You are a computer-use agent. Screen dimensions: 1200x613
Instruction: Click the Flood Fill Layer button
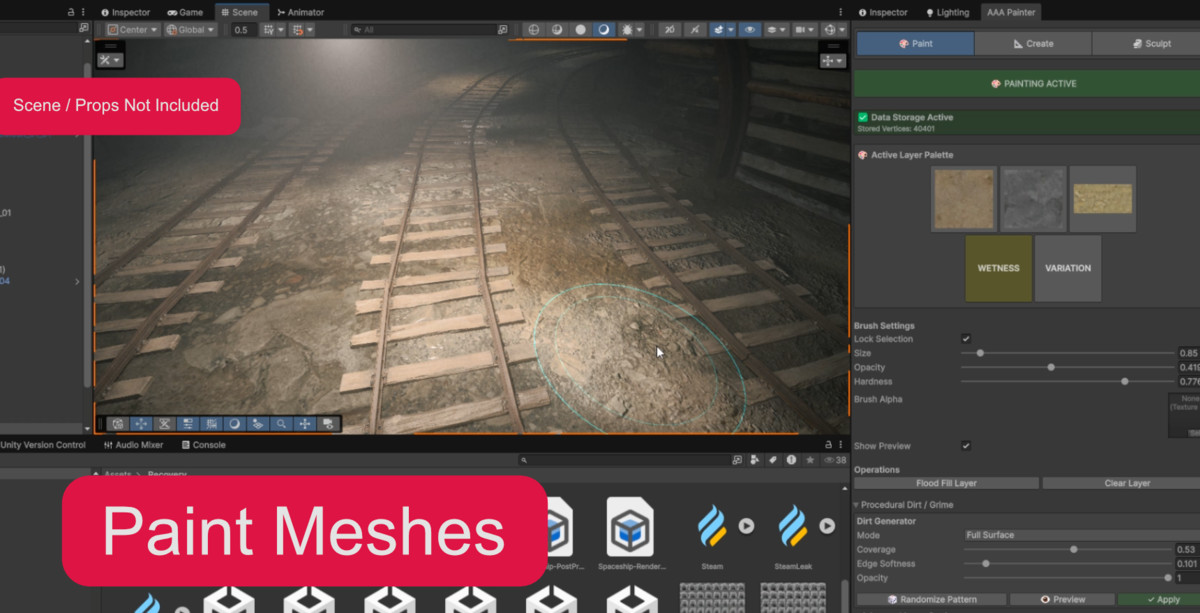point(946,483)
